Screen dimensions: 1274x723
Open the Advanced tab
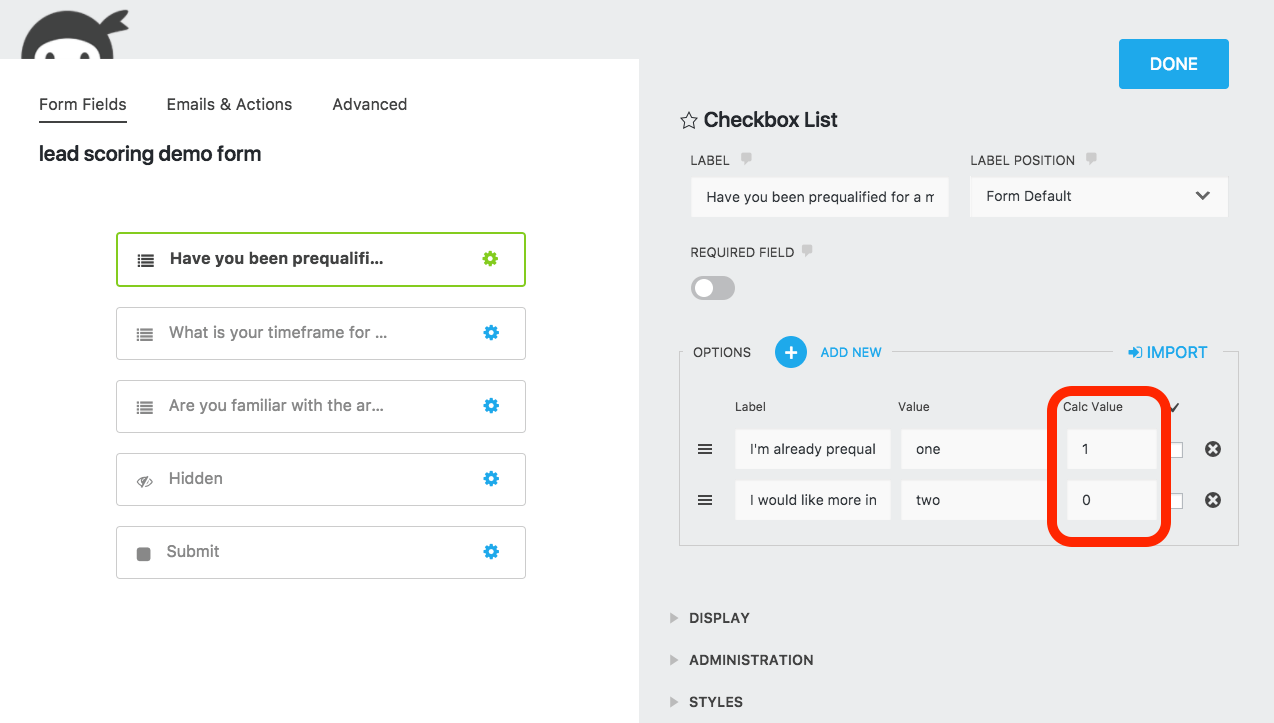click(x=369, y=104)
